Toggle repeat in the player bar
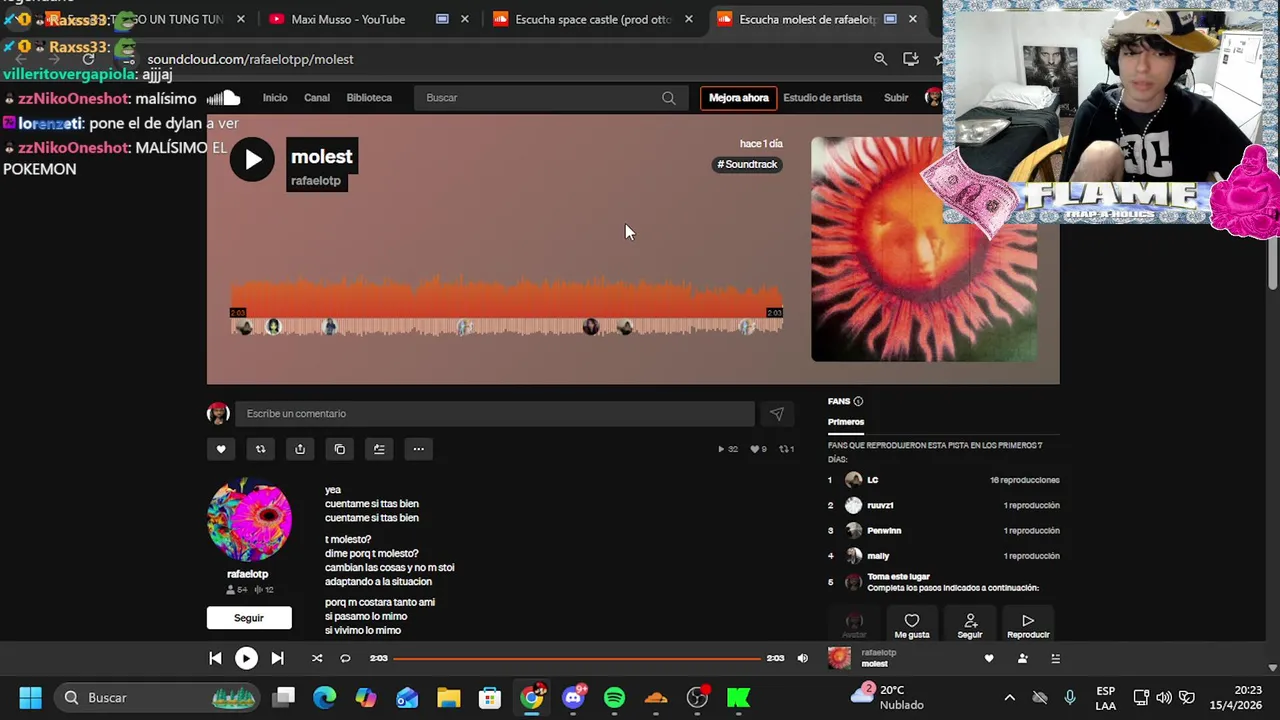1280x720 pixels. click(x=345, y=658)
